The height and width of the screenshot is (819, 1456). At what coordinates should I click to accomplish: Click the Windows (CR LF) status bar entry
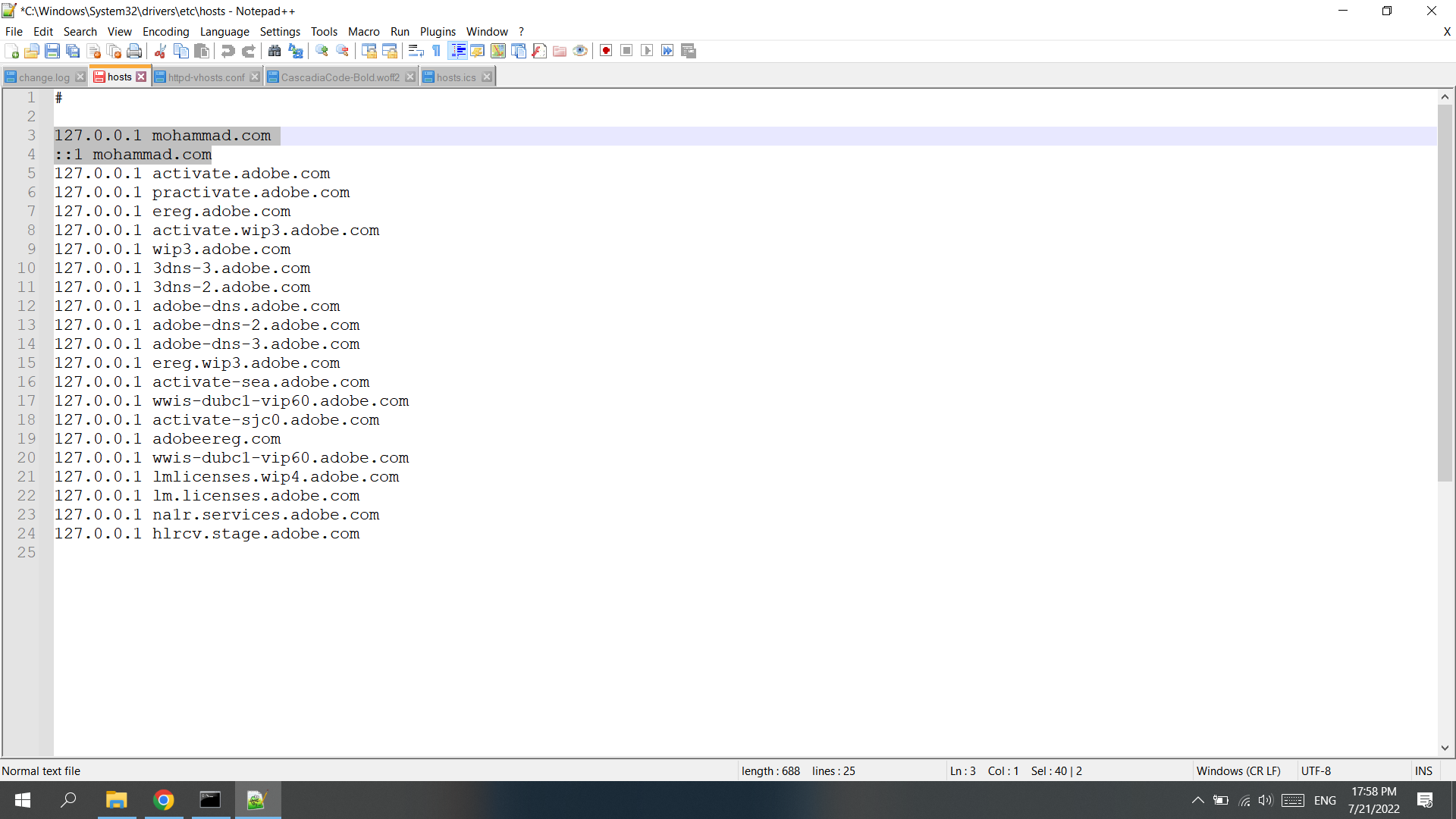[1238, 771]
